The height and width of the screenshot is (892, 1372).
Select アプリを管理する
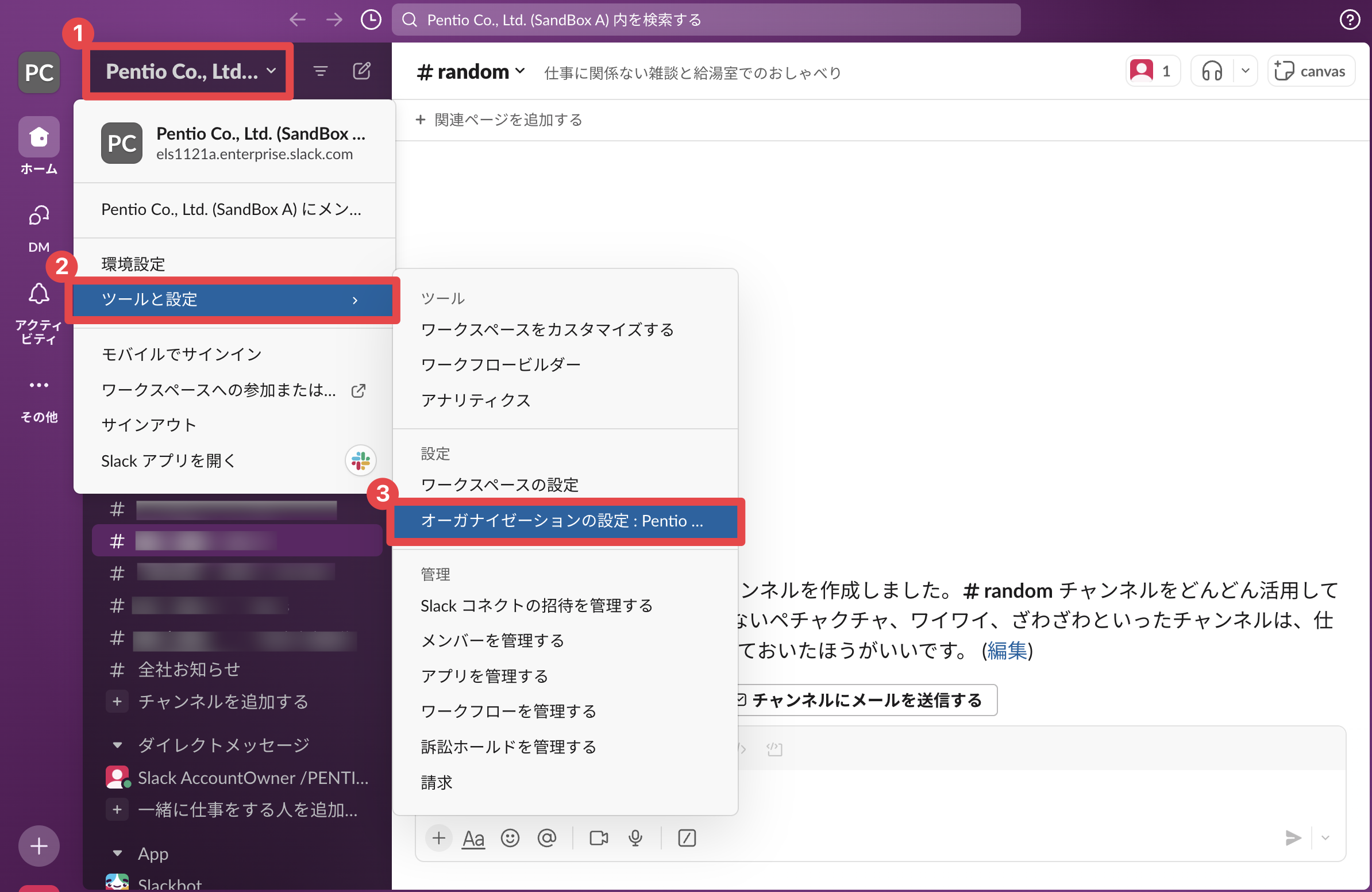point(565,676)
